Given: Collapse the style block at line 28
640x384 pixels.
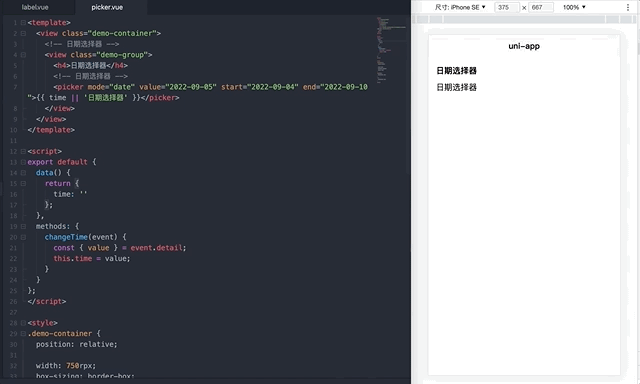Looking at the screenshot, I should click(x=23, y=323).
